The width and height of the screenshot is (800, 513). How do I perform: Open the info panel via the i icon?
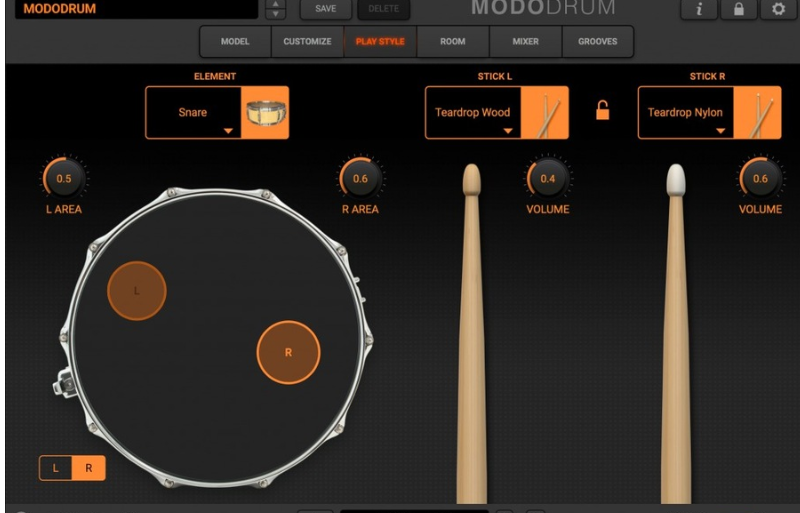699,9
